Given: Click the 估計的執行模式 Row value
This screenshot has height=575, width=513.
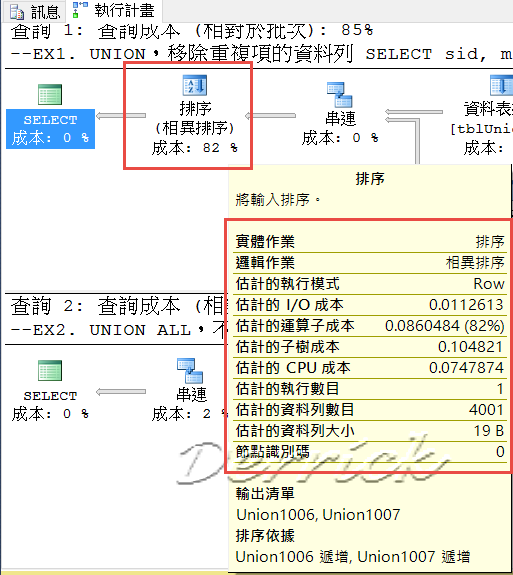Looking at the screenshot, I should pyautogui.click(x=489, y=284).
